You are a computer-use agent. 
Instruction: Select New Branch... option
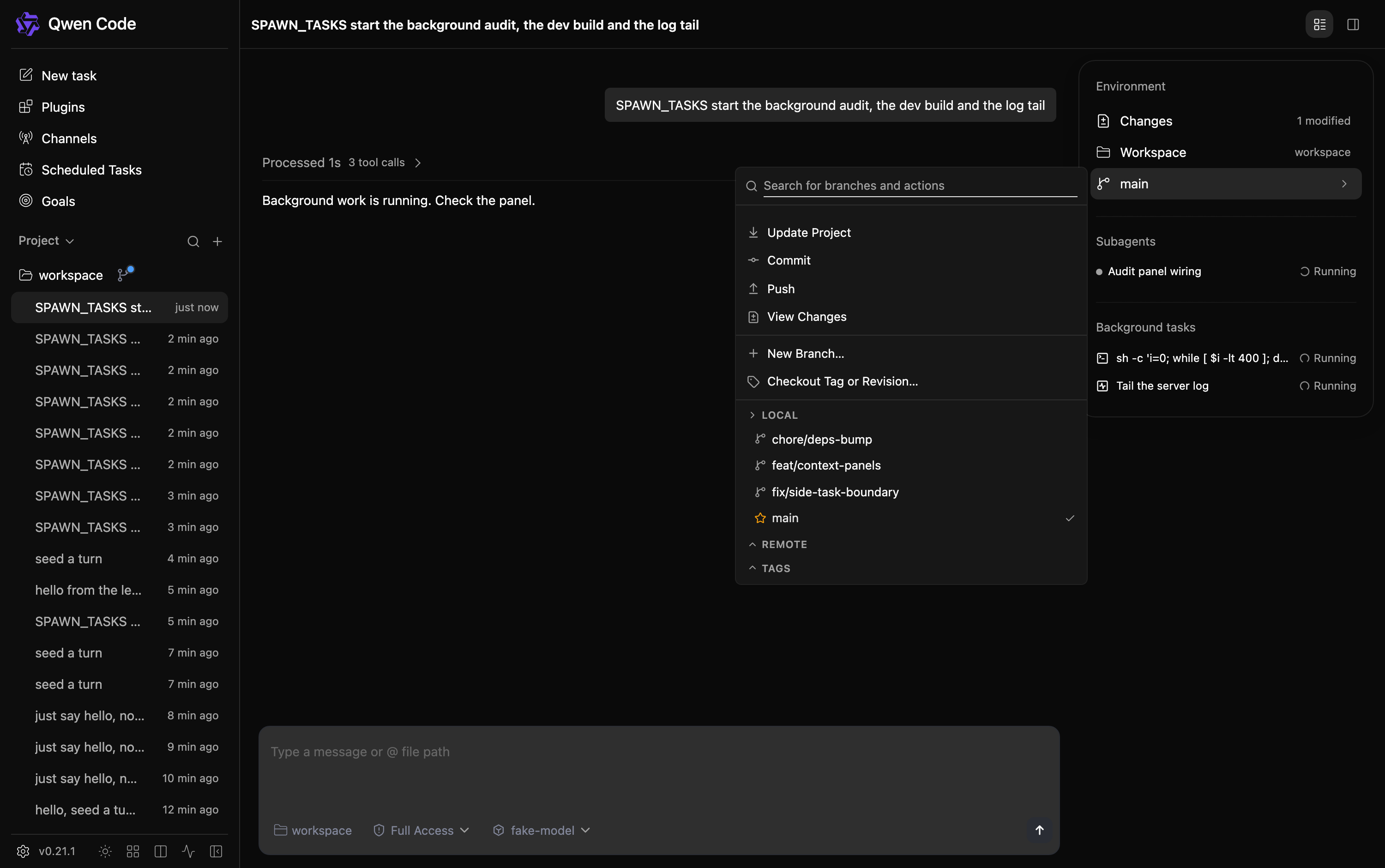(911, 354)
